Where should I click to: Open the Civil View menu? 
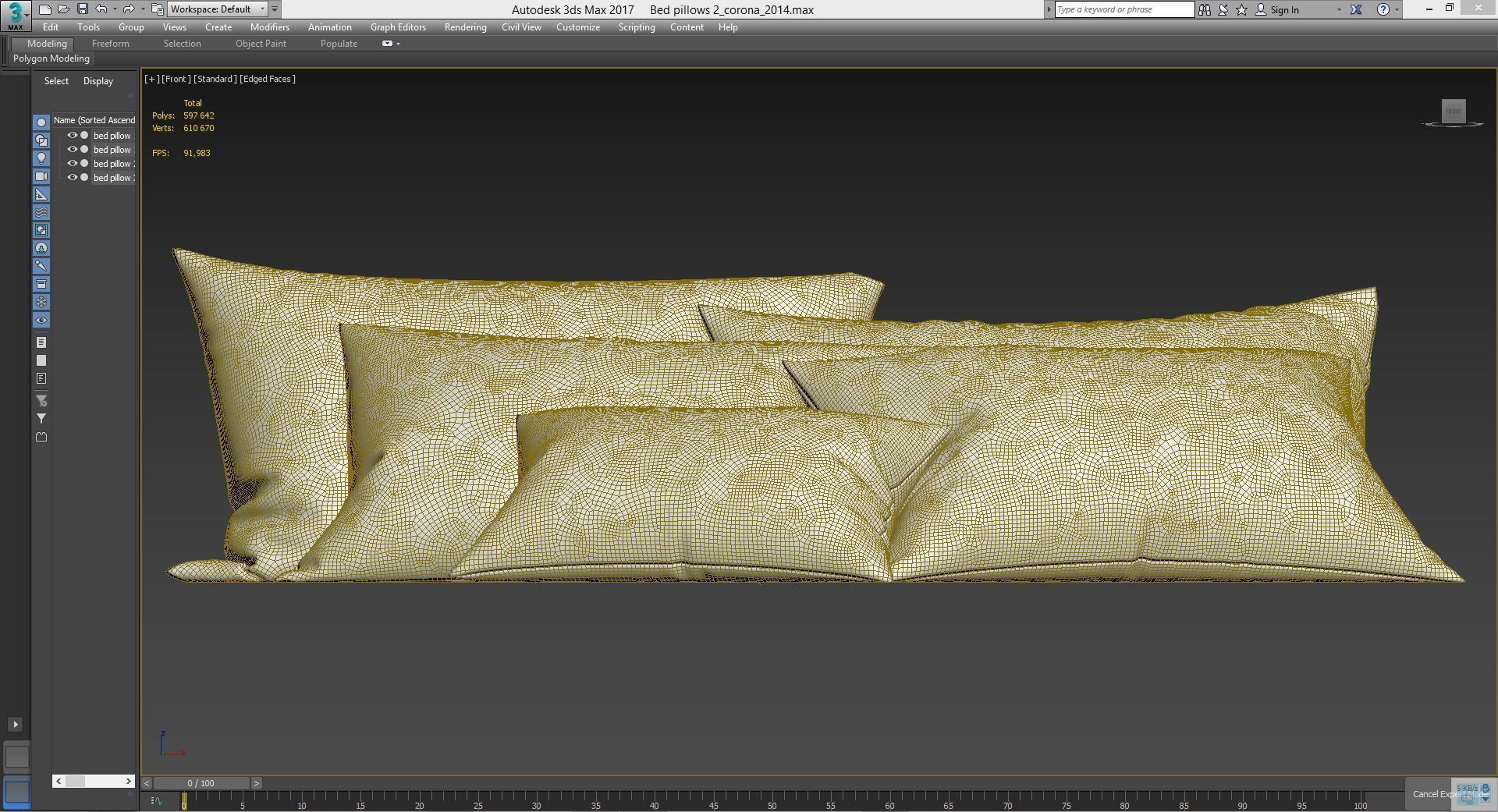pos(521,27)
